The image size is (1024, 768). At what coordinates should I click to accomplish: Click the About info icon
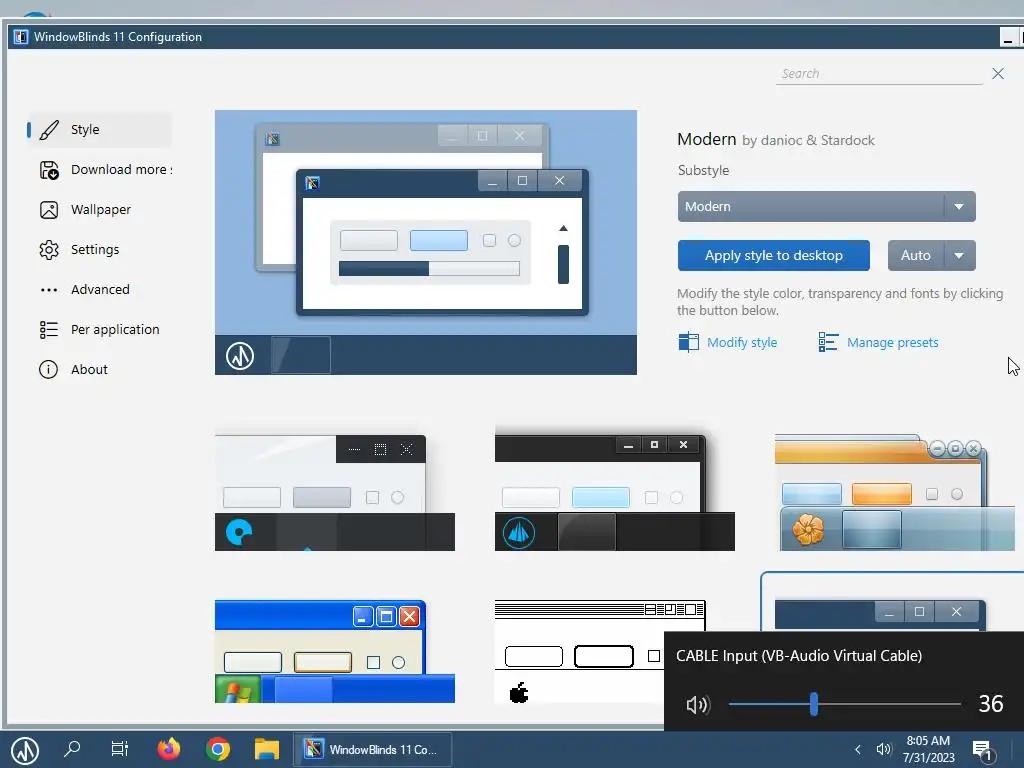click(48, 370)
